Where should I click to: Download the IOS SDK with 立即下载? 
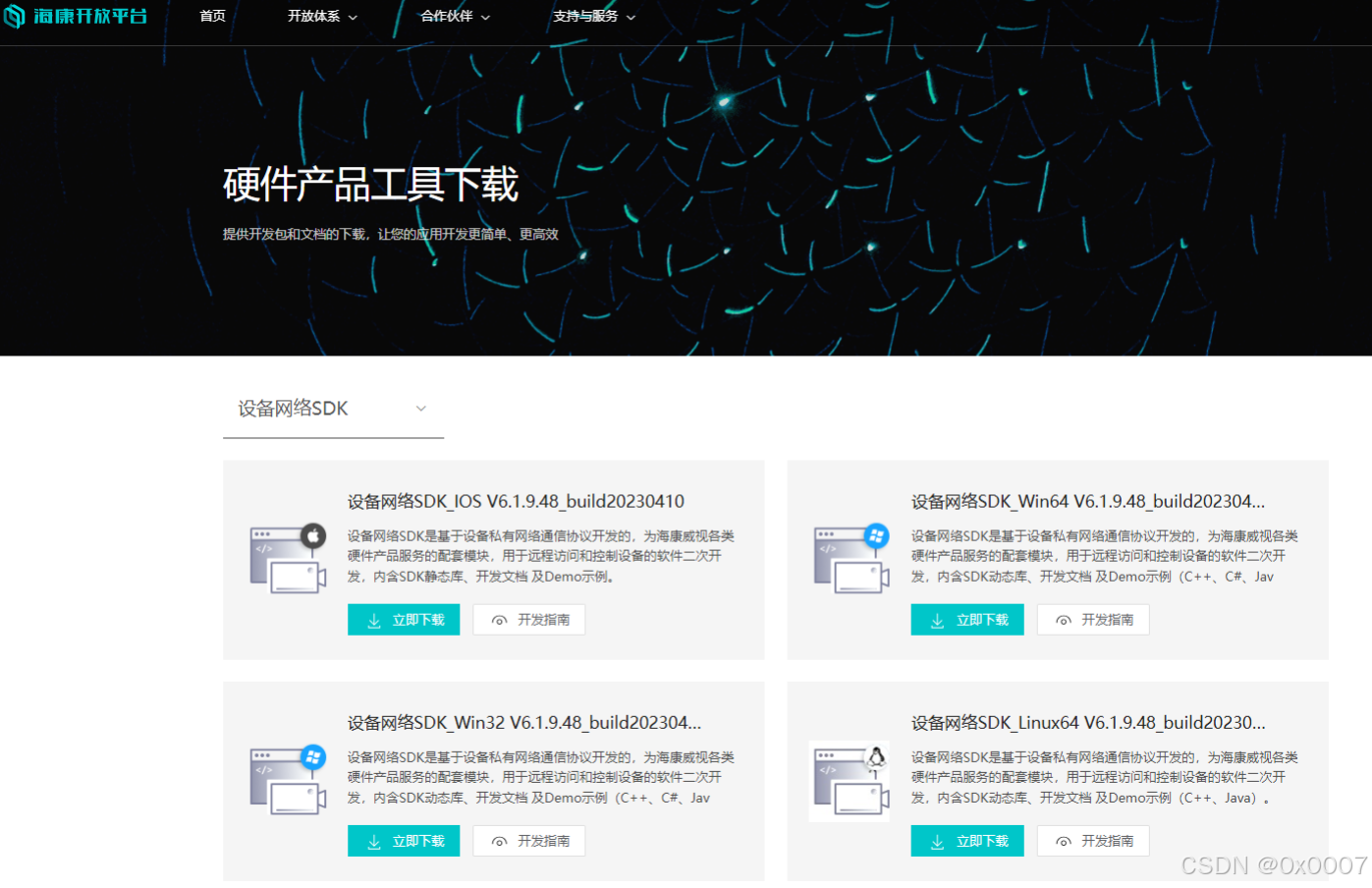(404, 620)
